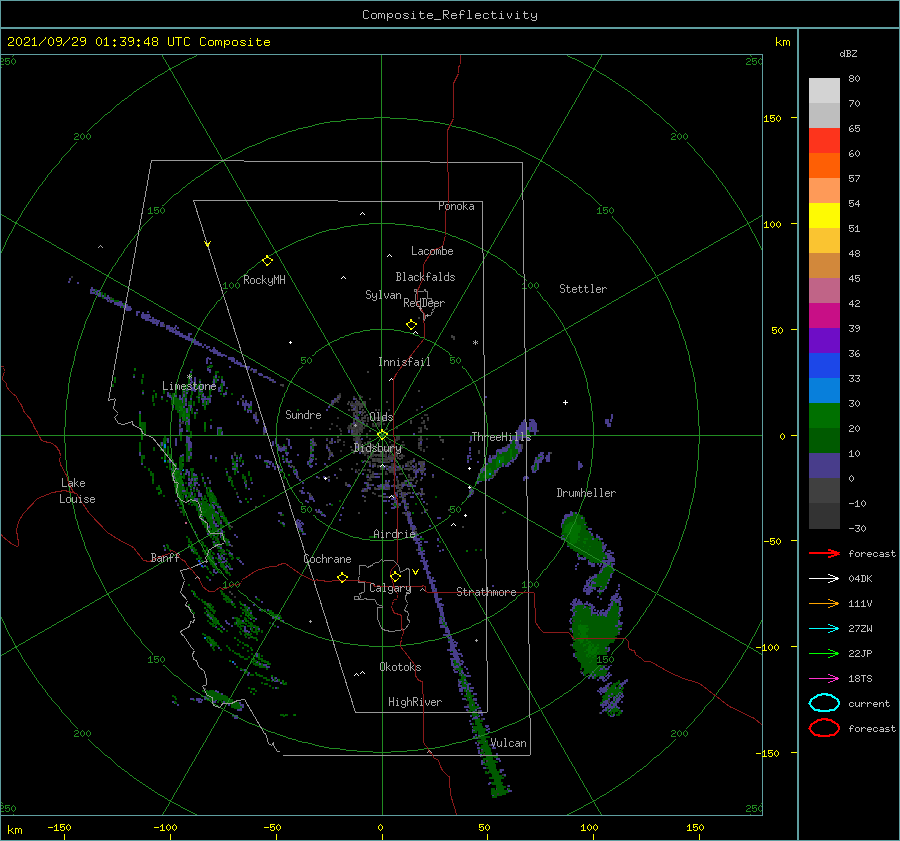Click the yellow diamond marker near RockyMH
The image size is (900, 841).
(267, 261)
